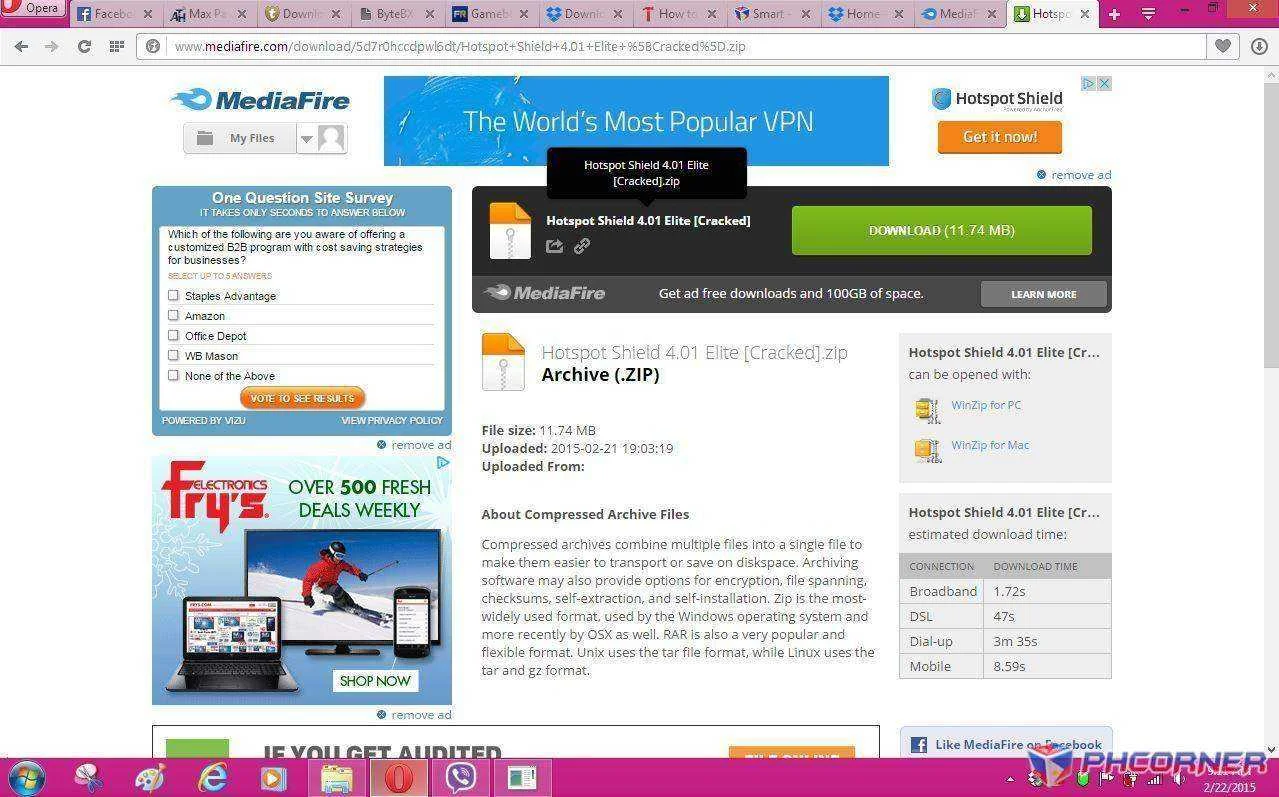
Task: Click the Fry's Electronics ad image
Action: 302,580
